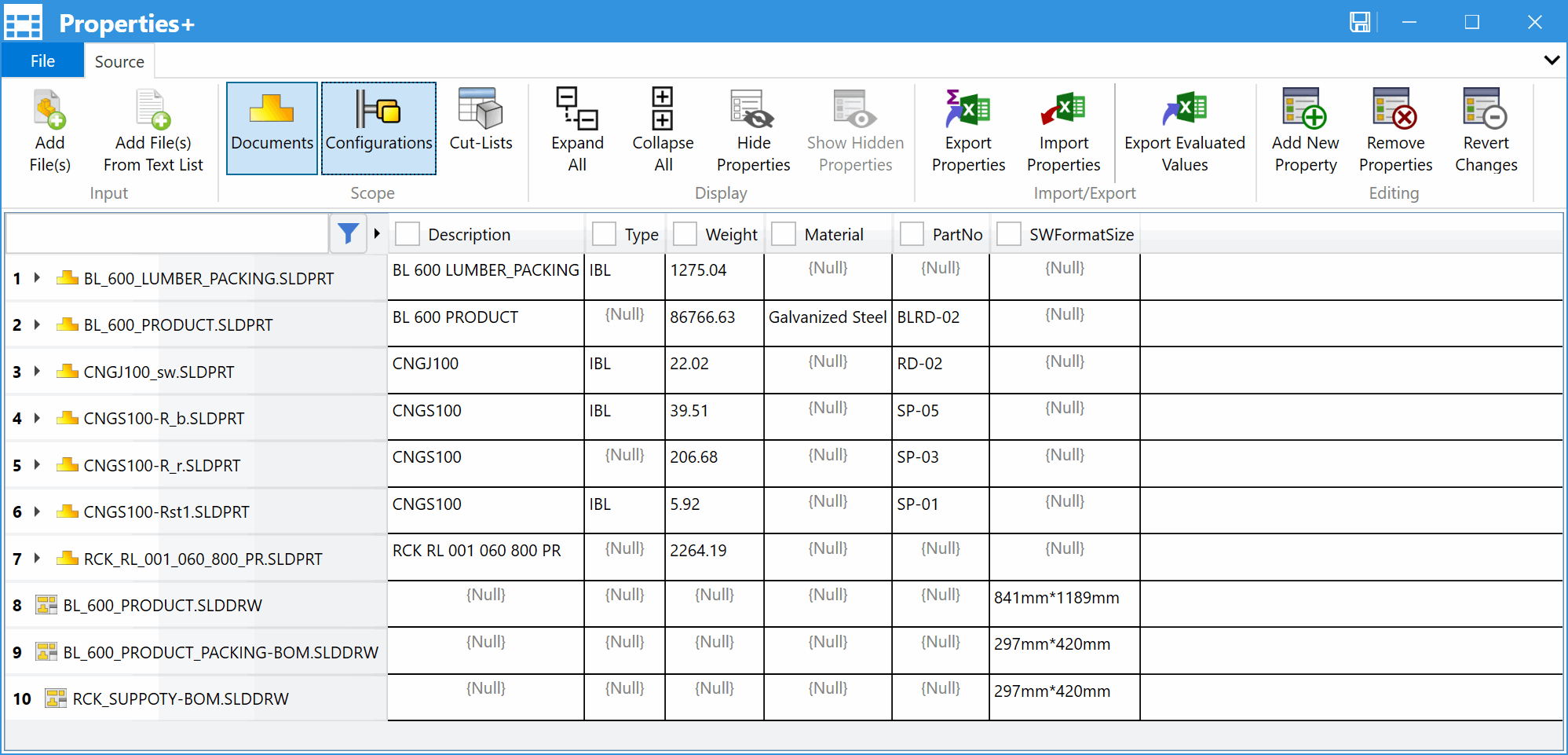The height and width of the screenshot is (755, 1568).
Task: Check the Weight column checkbox
Action: coord(685,234)
